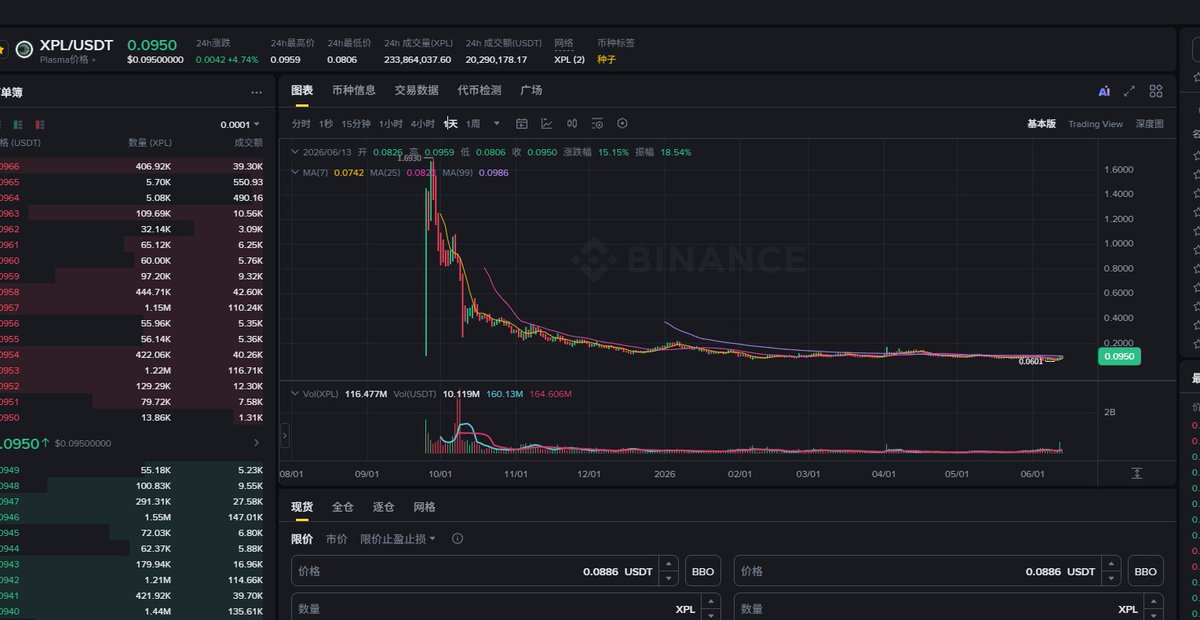Viewport: 1200px width, 620px height.
Task: Select the 全仓 margin tab
Action: point(343,507)
